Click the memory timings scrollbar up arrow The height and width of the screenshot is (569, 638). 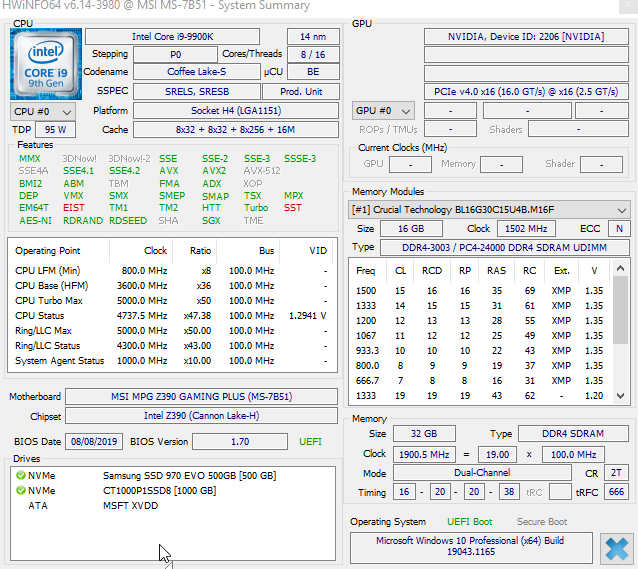click(x=620, y=268)
